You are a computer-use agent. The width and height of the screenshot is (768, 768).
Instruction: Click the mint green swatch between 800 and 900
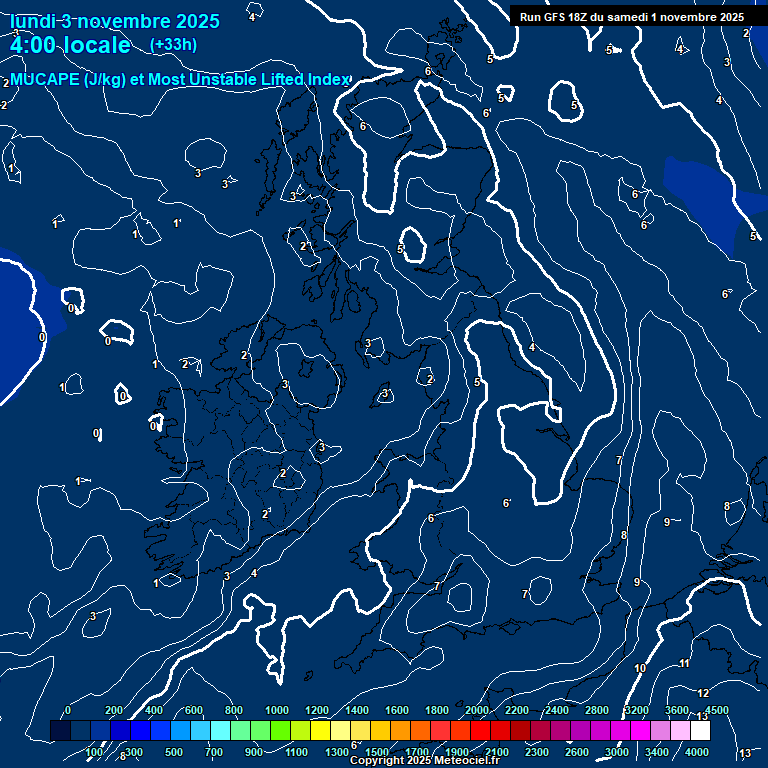pos(240,730)
